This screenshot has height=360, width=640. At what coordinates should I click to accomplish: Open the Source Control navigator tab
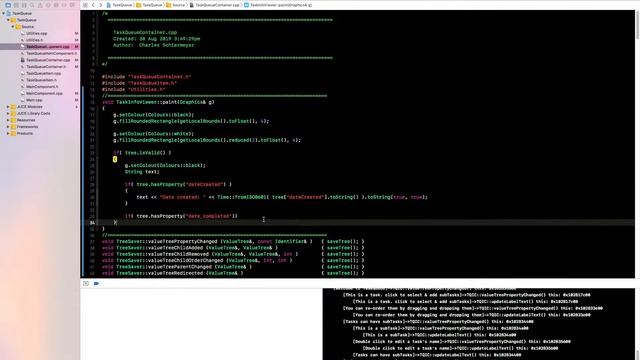point(16,5)
